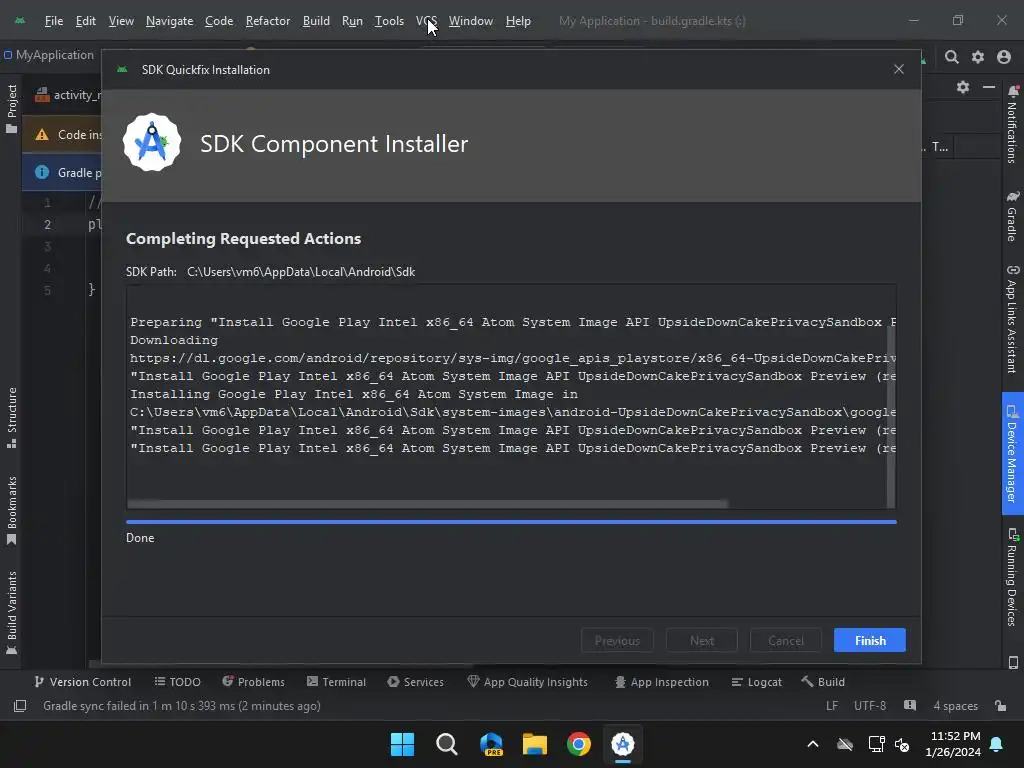Click the horizontal scrollbar in log output
This screenshot has width=1024, height=768.
coord(428,504)
